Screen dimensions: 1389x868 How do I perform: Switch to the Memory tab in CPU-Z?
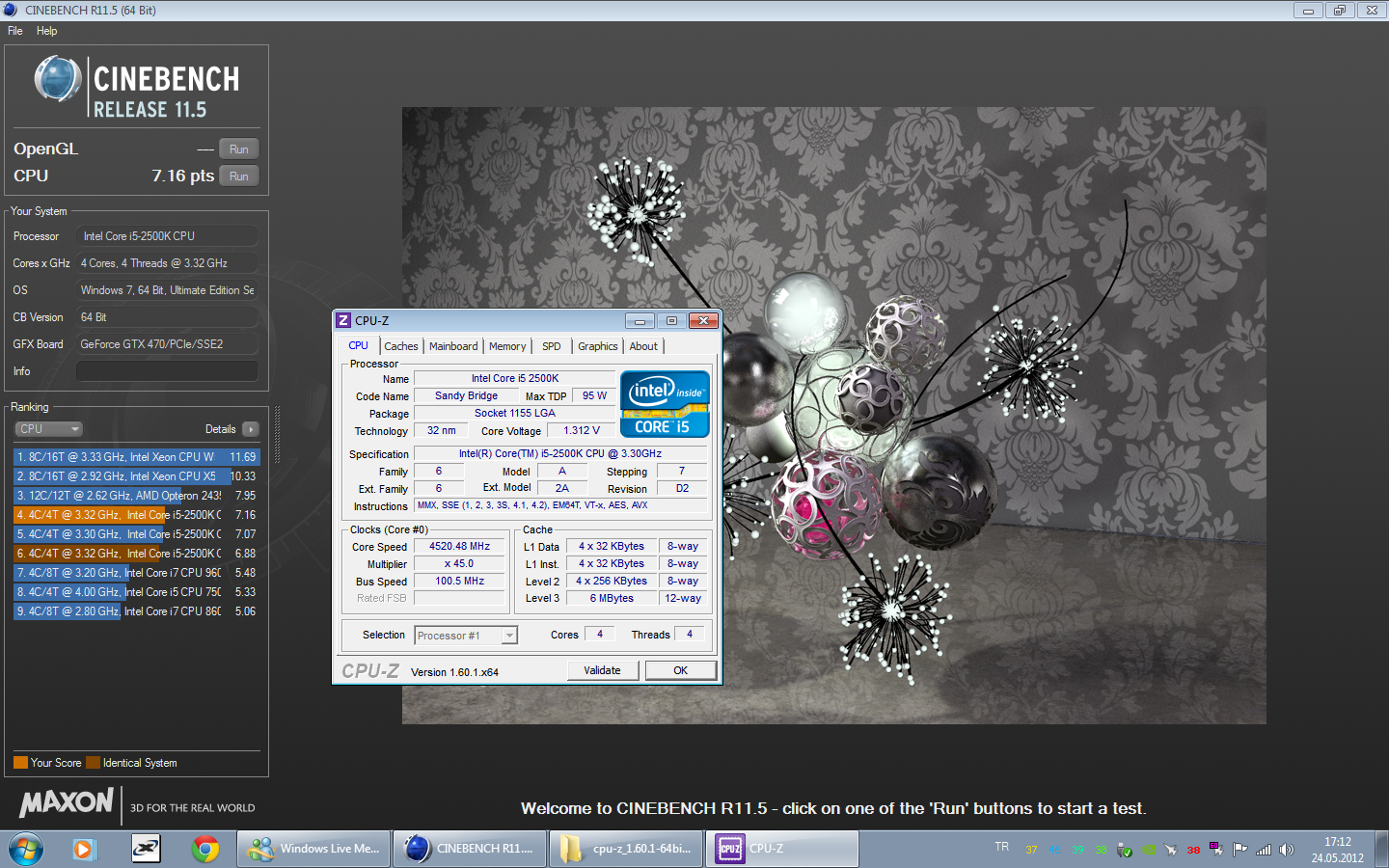point(507,346)
